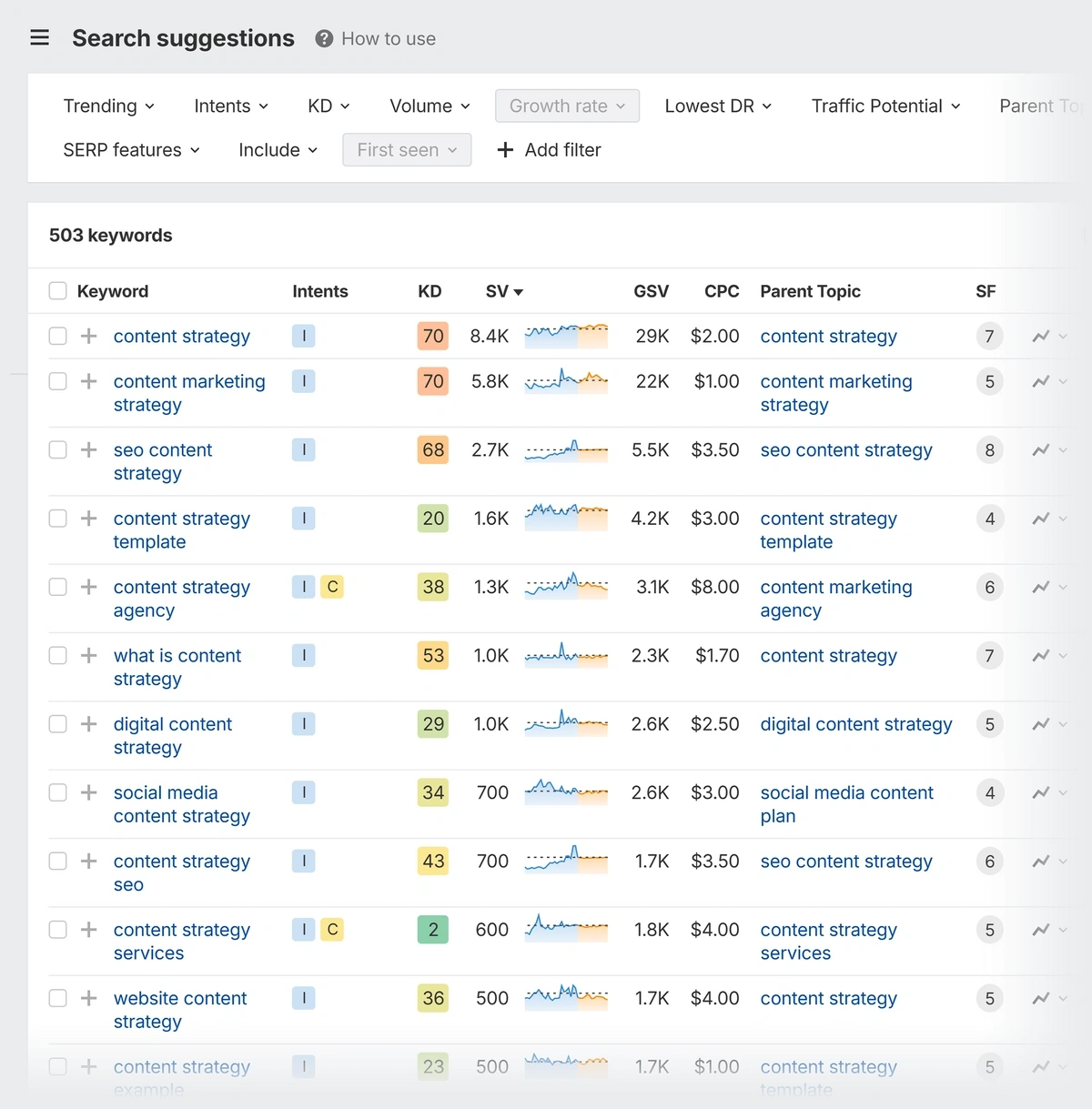This screenshot has height=1109, width=1092.
Task: Open the content marketing agency parent topic link
Action: coord(835,599)
